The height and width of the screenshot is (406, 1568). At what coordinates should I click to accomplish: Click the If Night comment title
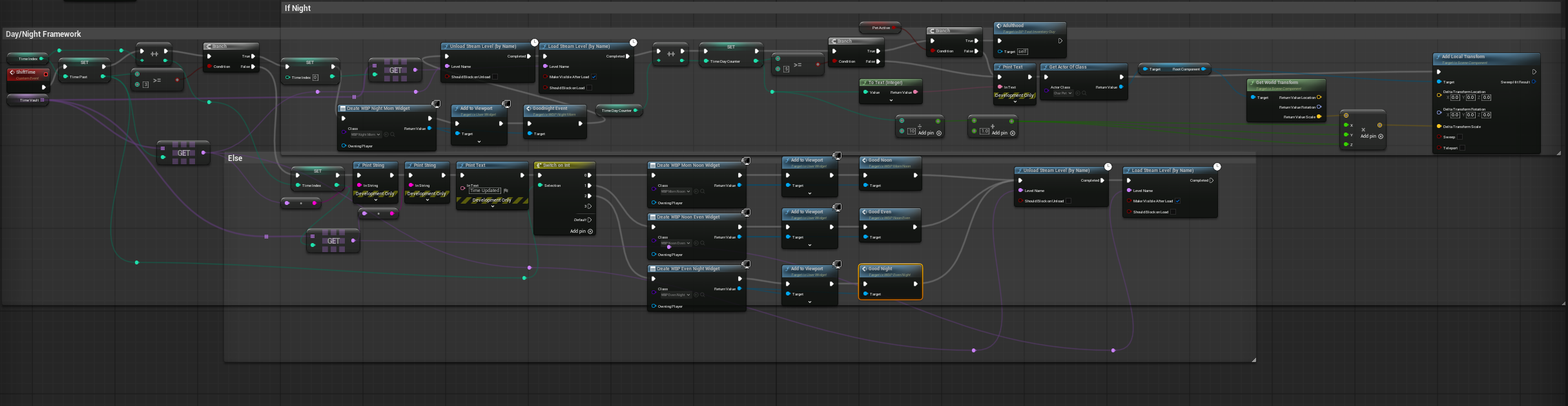(x=298, y=8)
